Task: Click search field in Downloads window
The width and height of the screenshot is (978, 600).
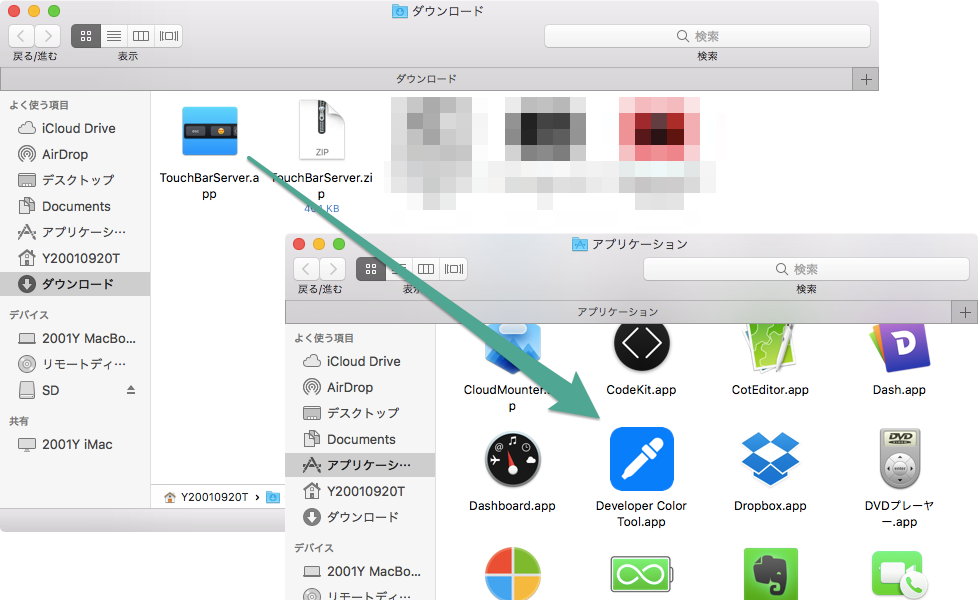Action: click(707, 36)
